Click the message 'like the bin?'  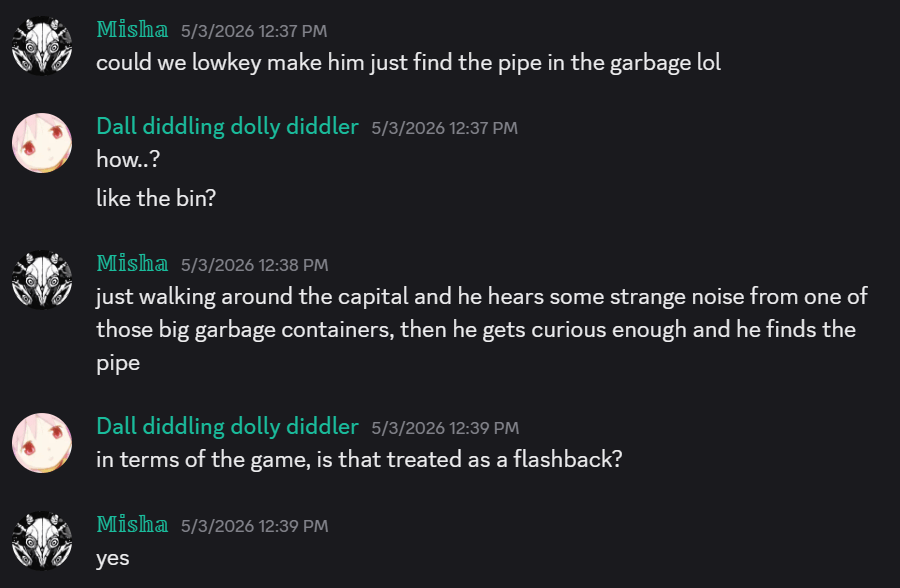click(x=156, y=199)
